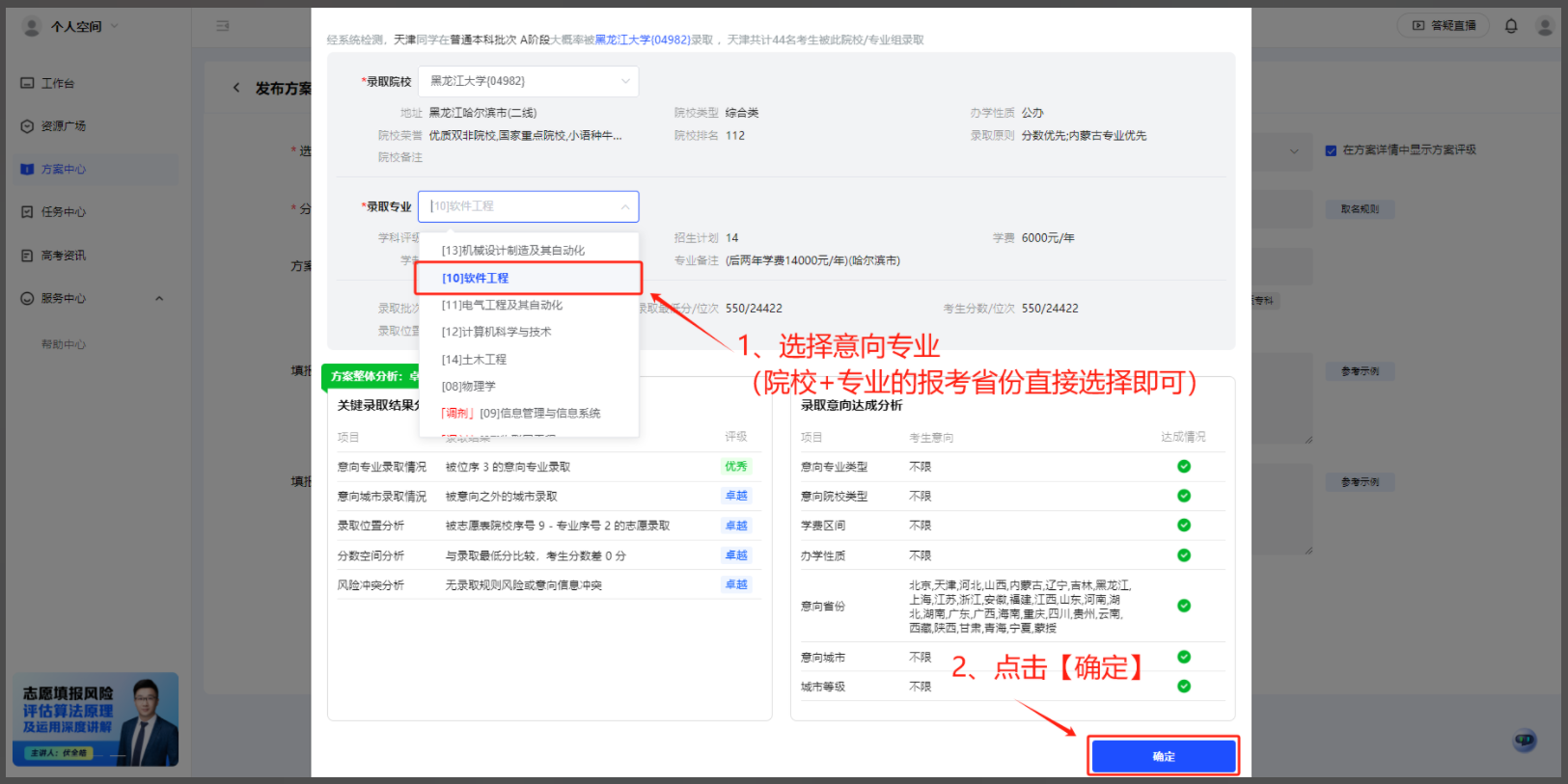This screenshot has height=784, width=1568.
Task: Click 考生分数/位次 value 550/24422
Action: click(1050, 309)
